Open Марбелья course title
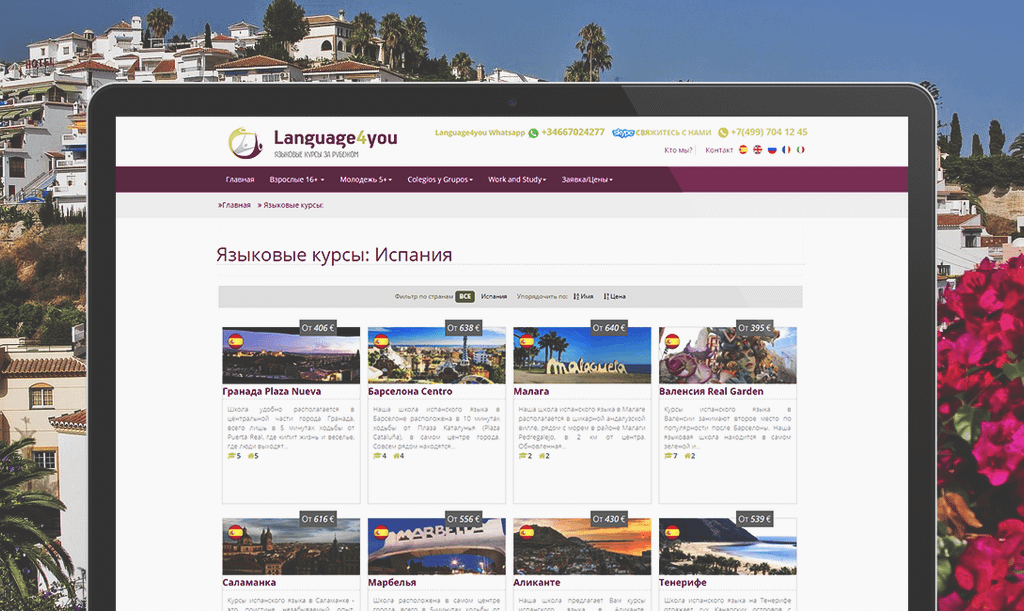This screenshot has height=611, width=1024. [x=392, y=582]
